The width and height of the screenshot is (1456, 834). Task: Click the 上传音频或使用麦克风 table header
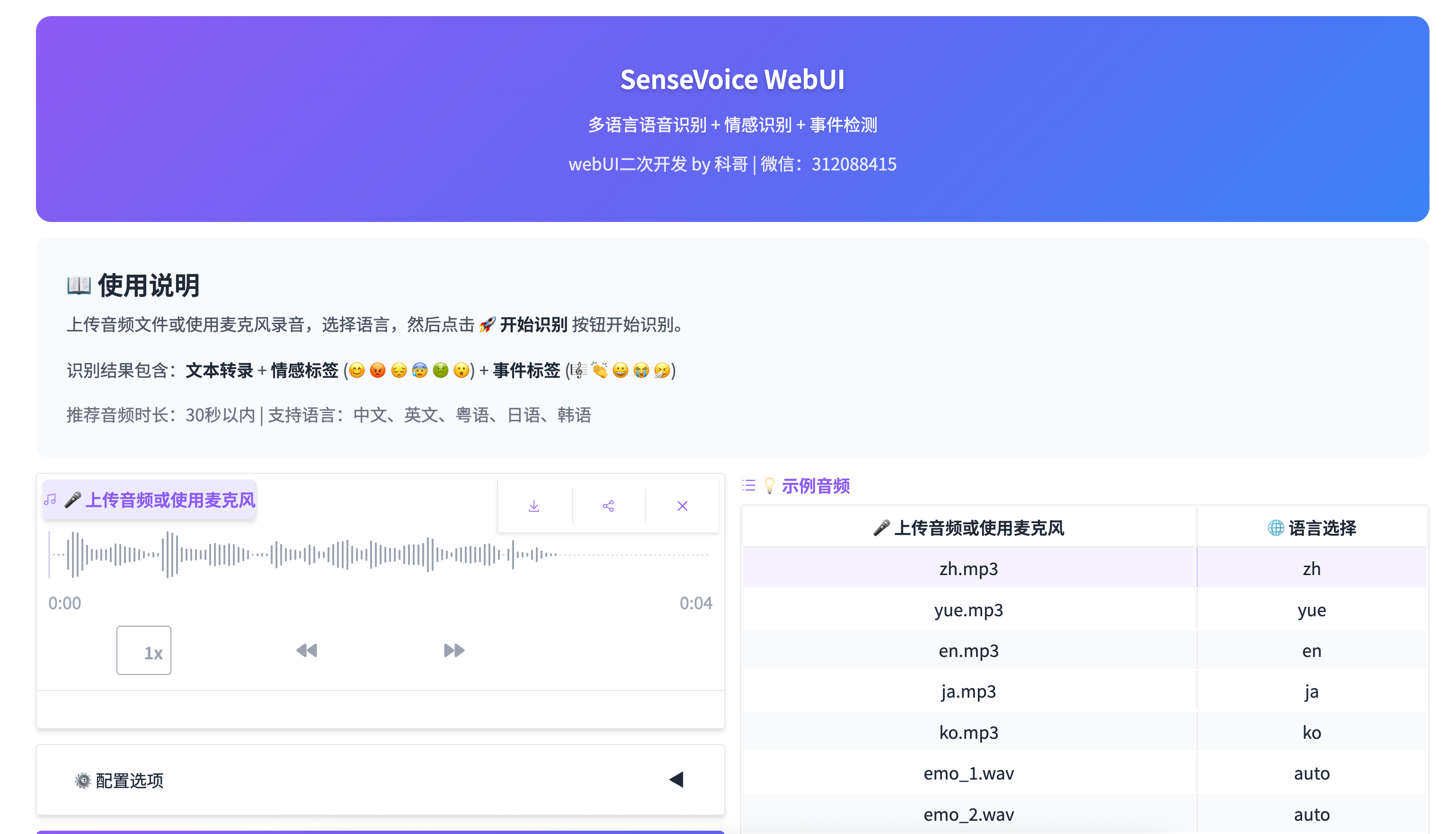click(x=968, y=528)
